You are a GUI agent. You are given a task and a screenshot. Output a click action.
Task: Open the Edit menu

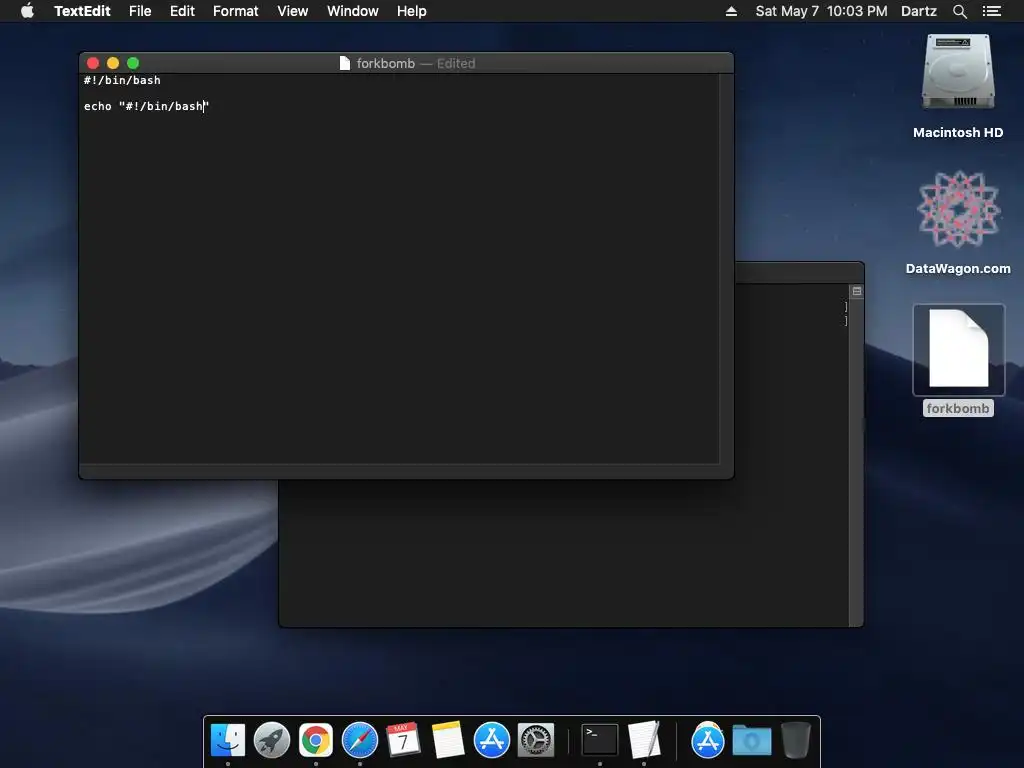[182, 11]
